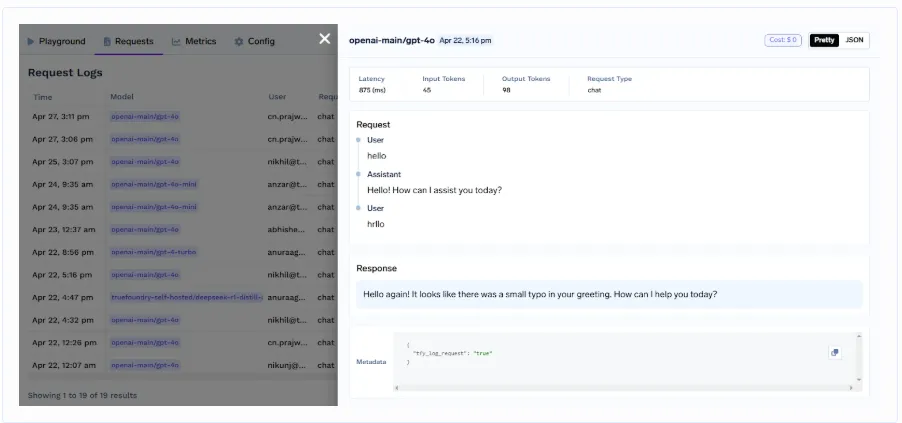Viewport: 902px width, 423px height.
Task: Switch view to JSON format
Action: point(854,40)
